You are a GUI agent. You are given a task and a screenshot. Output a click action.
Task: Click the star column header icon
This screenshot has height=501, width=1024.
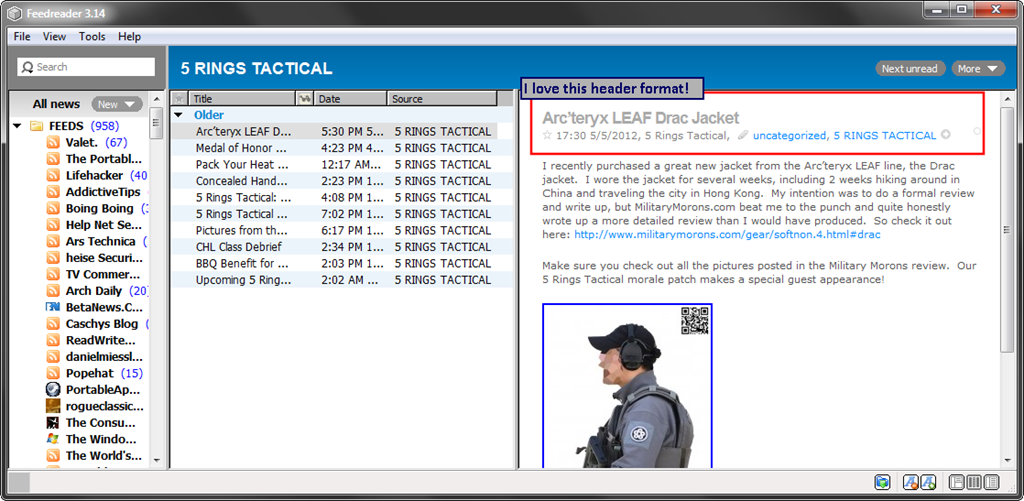point(180,99)
